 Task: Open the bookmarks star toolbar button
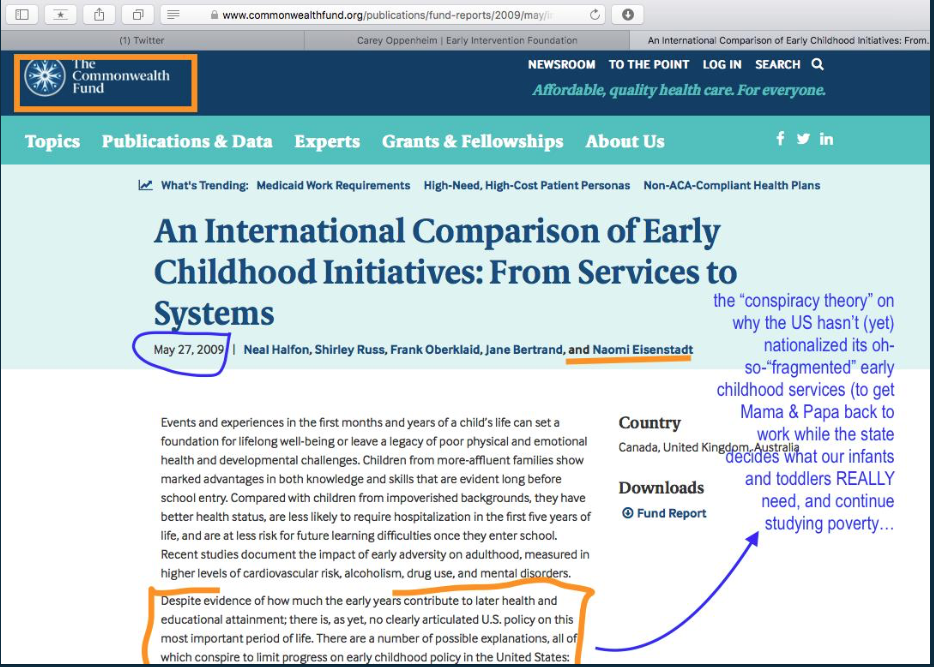tap(61, 15)
